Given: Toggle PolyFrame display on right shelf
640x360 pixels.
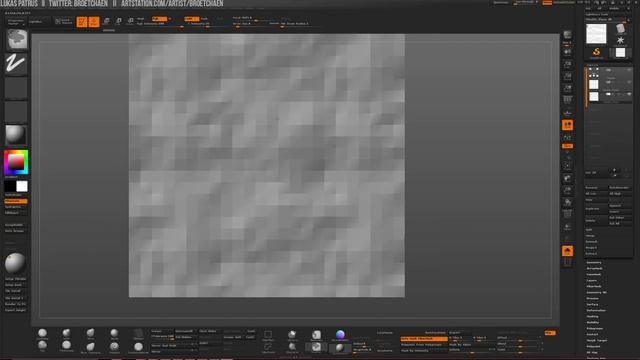Looking at the screenshot, I should (x=567, y=213).
